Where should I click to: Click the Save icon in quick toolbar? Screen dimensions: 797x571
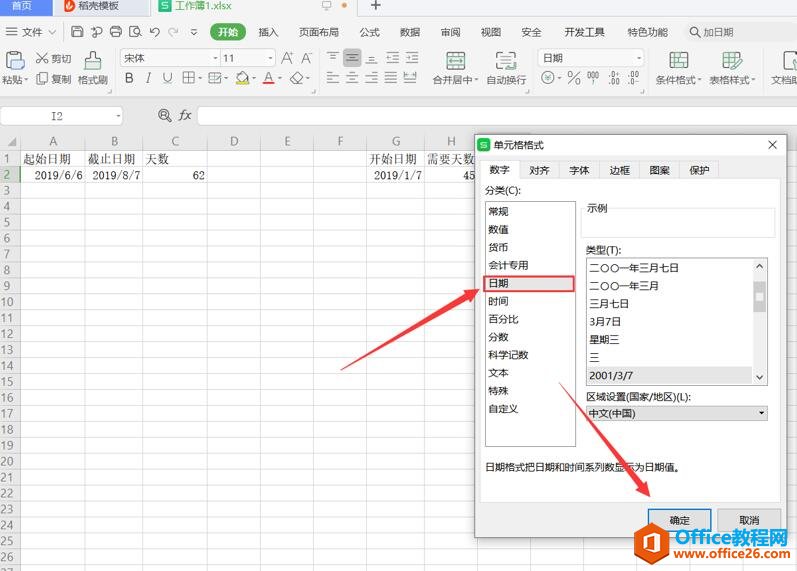pyautogui.click(x=77, y=32)
